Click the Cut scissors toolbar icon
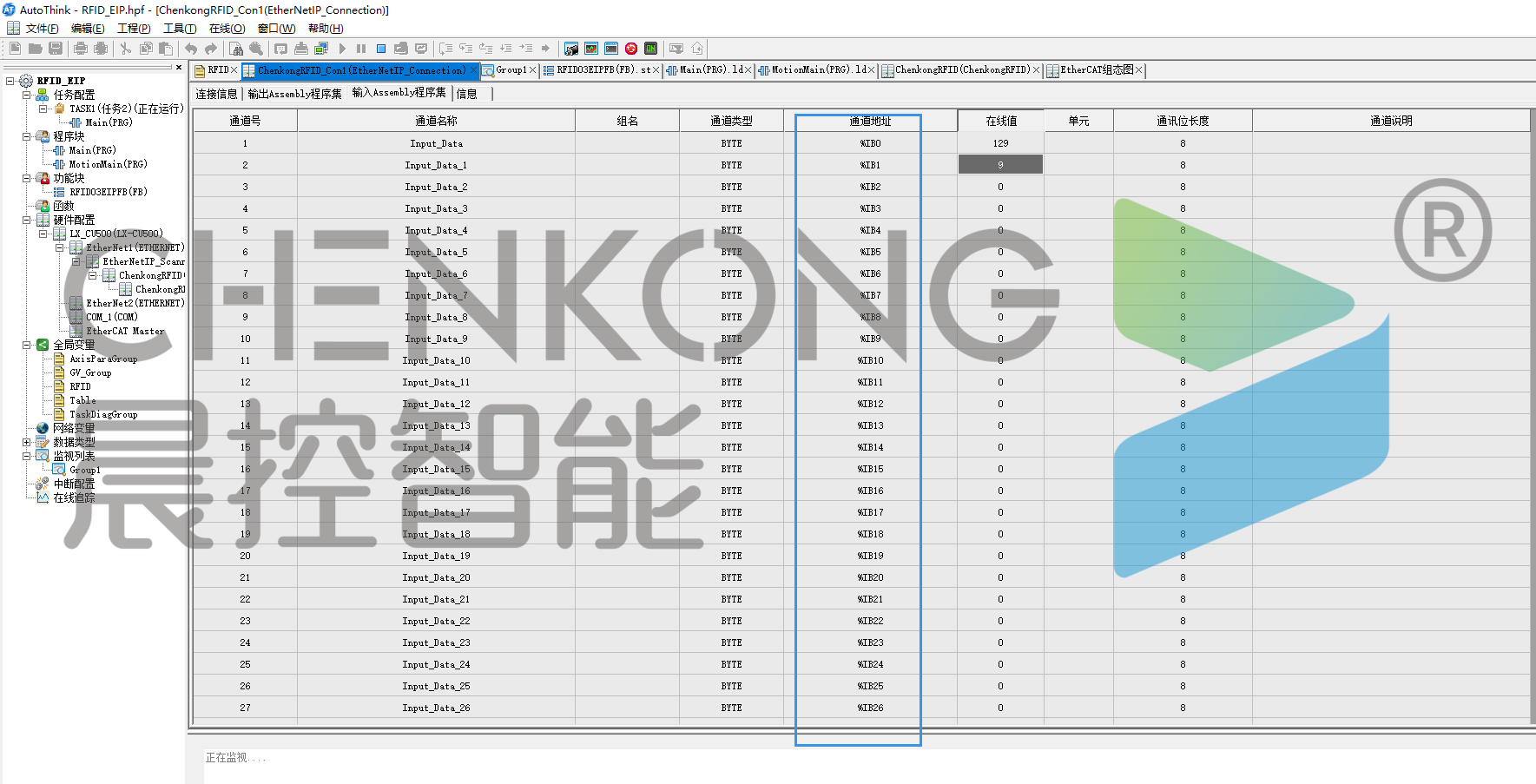 tap(126, 49)
